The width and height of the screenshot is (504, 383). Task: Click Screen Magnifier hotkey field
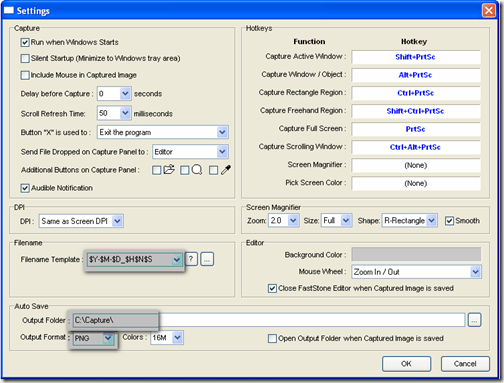416,165
